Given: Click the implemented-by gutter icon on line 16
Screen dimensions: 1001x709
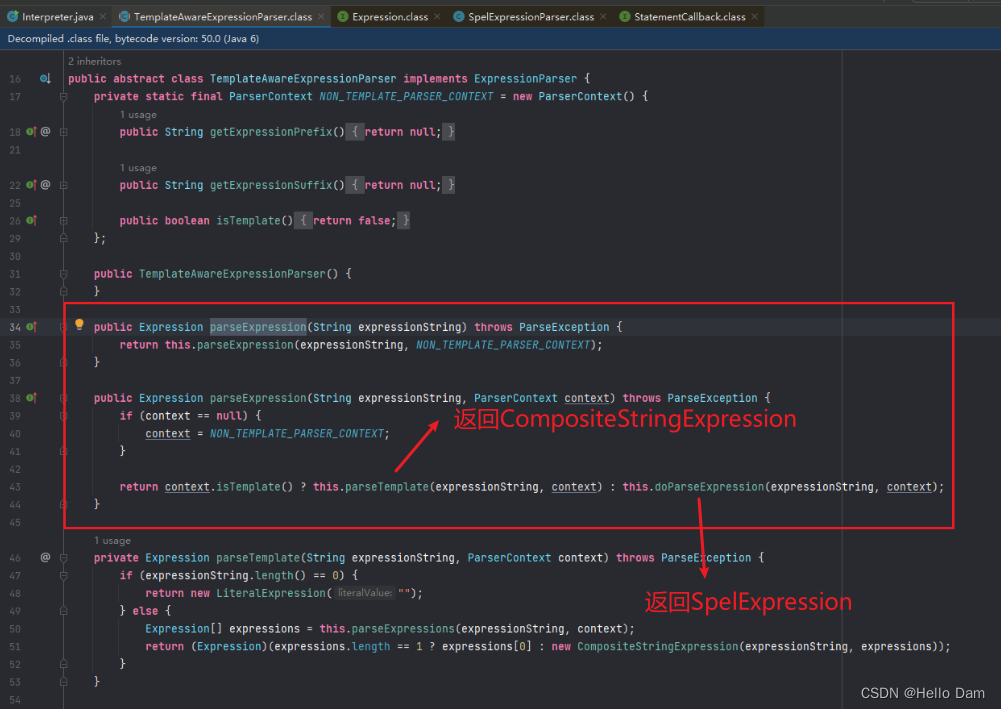Looking at the screenshot, I should tap(45, 78).
